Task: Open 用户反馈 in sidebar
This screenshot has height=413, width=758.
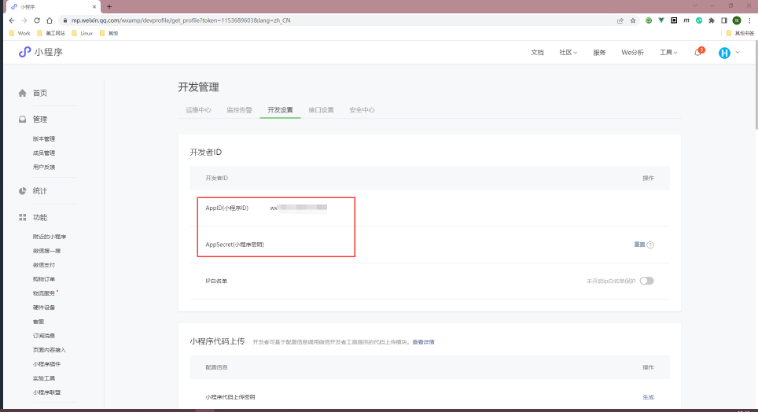Action: (44, 167)
